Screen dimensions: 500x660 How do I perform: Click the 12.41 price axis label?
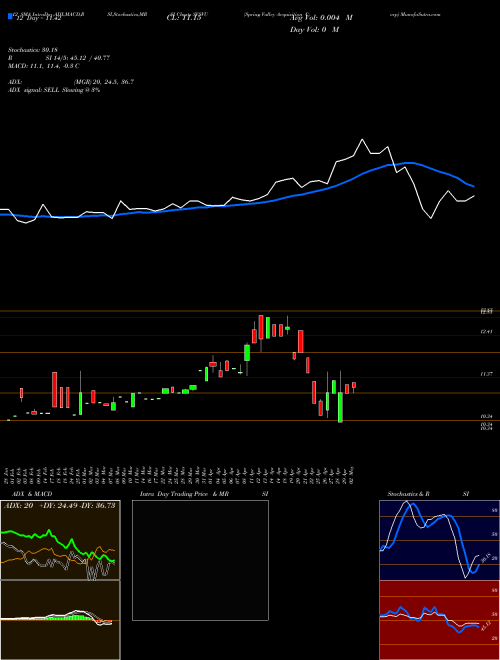coord(486,332)
